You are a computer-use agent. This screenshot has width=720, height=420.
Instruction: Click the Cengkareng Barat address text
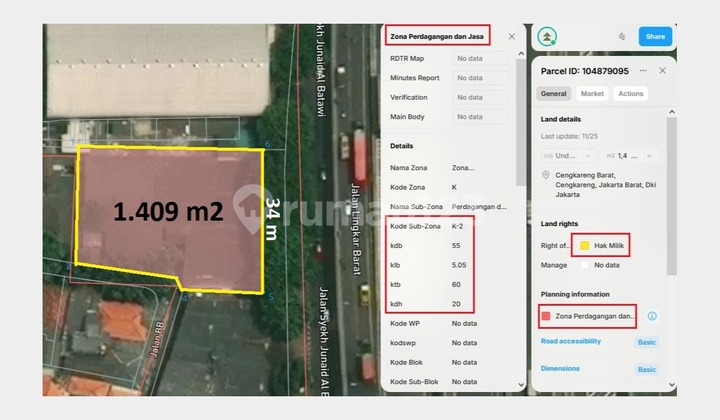605,185
